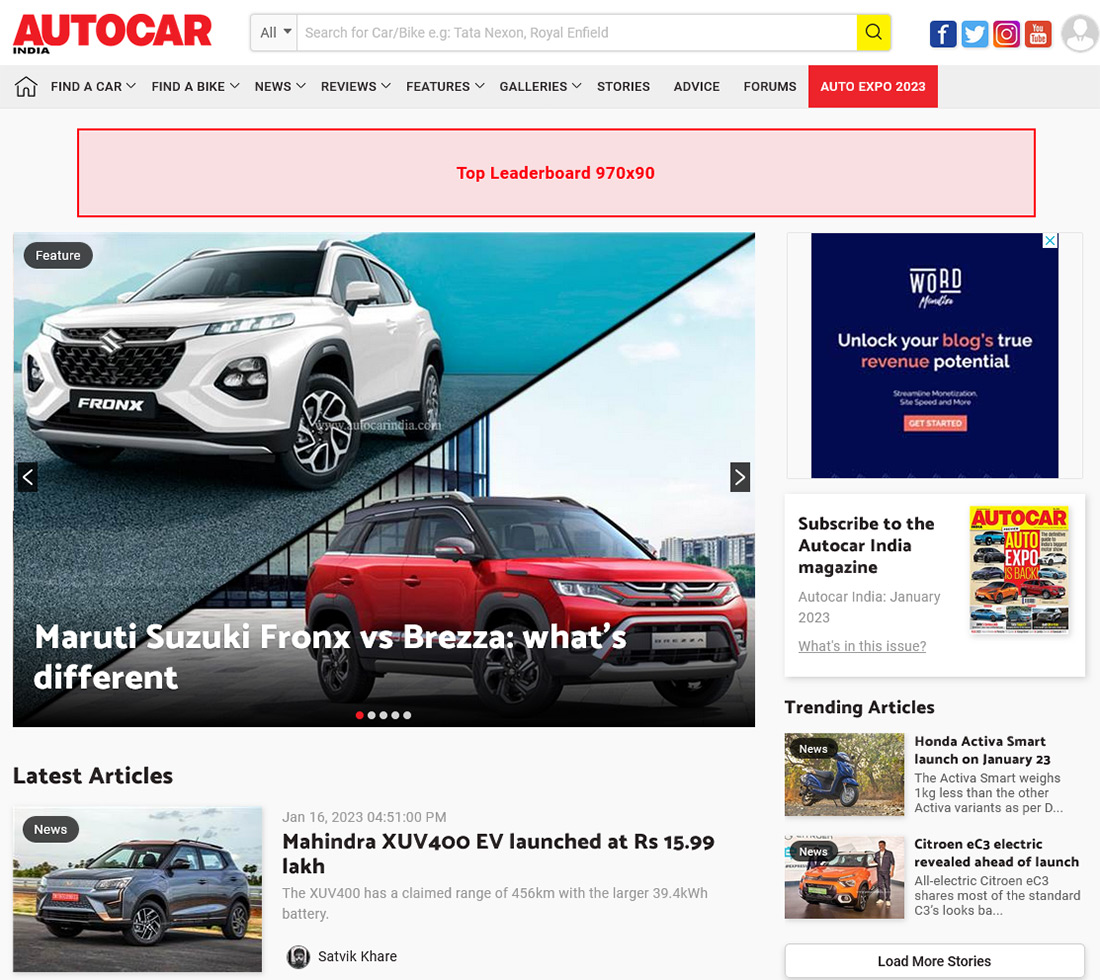Expand the Galleries menu
Screen dimensions: 1100x980
(x=540, y=86)
